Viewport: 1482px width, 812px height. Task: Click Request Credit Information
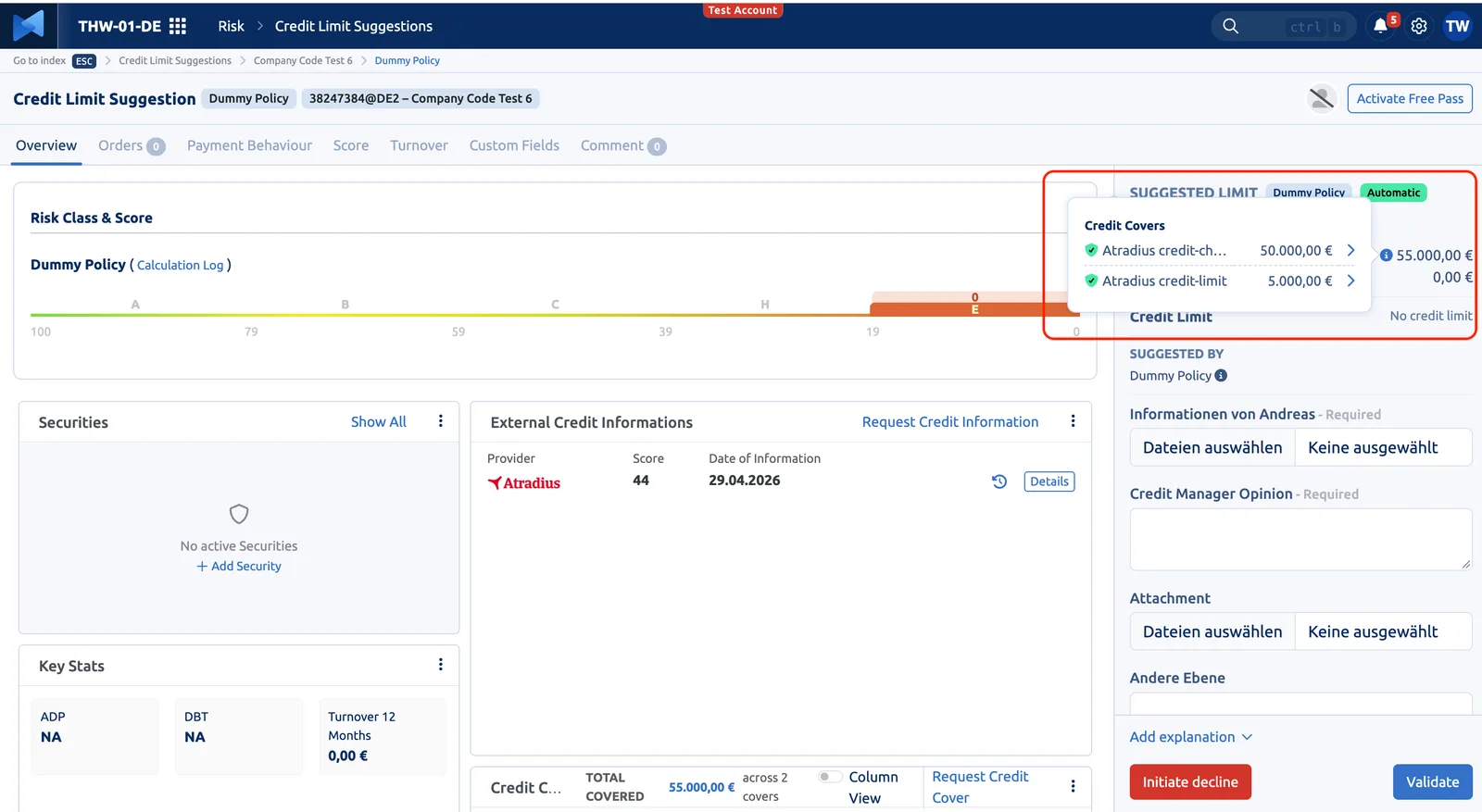[950, 421]
